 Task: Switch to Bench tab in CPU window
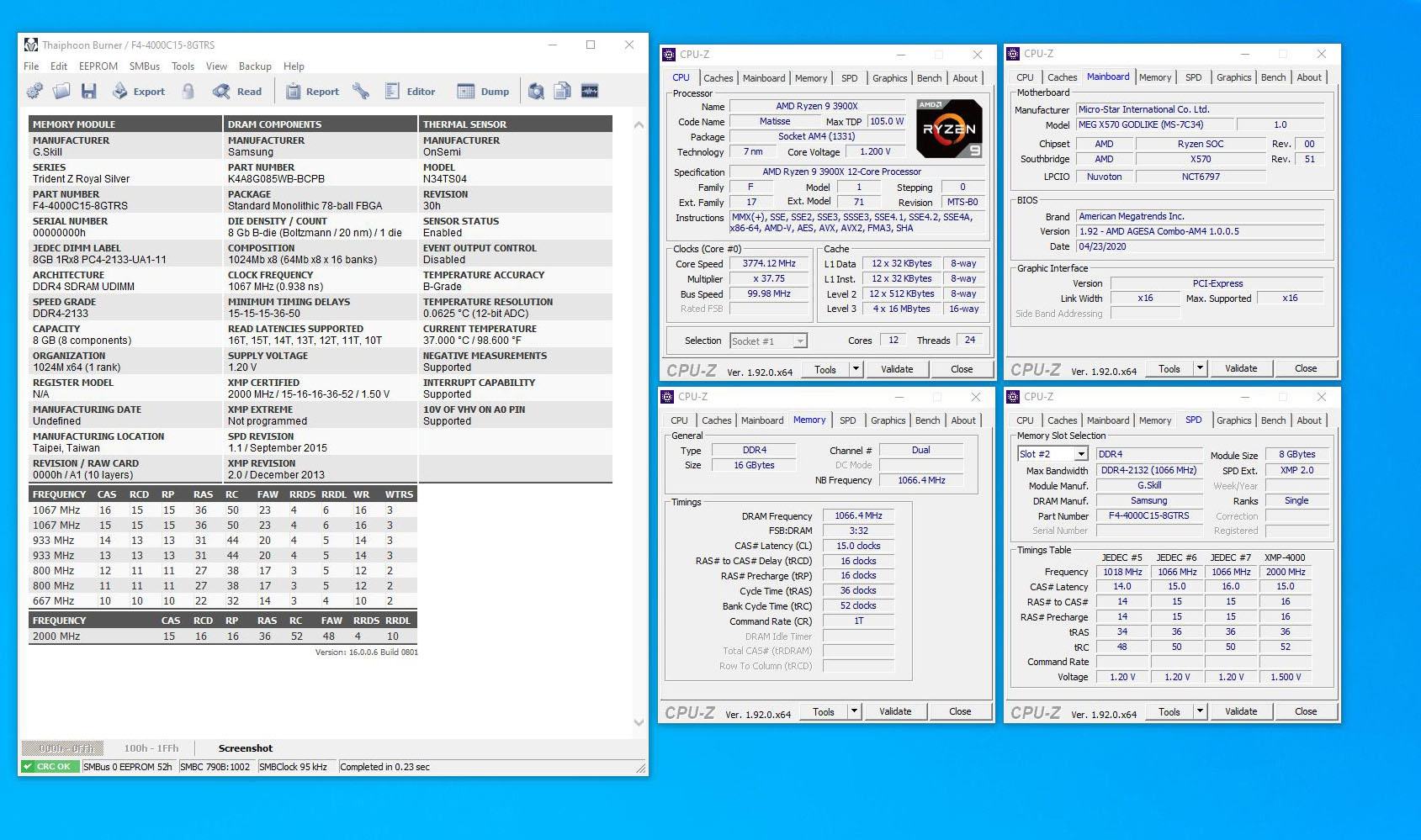[929, 78]
